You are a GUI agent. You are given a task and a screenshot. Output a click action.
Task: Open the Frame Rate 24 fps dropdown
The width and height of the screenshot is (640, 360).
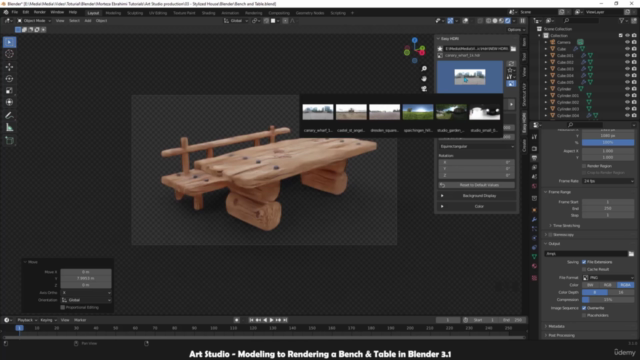(608, 181)
